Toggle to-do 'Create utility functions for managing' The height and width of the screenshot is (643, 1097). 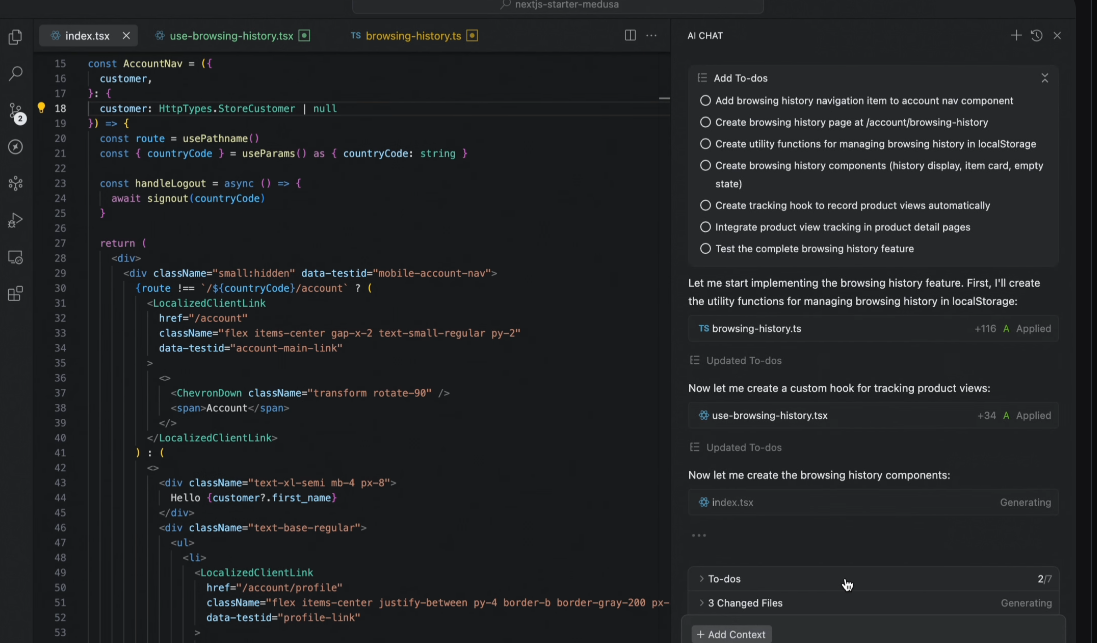(x=705, y=144)
